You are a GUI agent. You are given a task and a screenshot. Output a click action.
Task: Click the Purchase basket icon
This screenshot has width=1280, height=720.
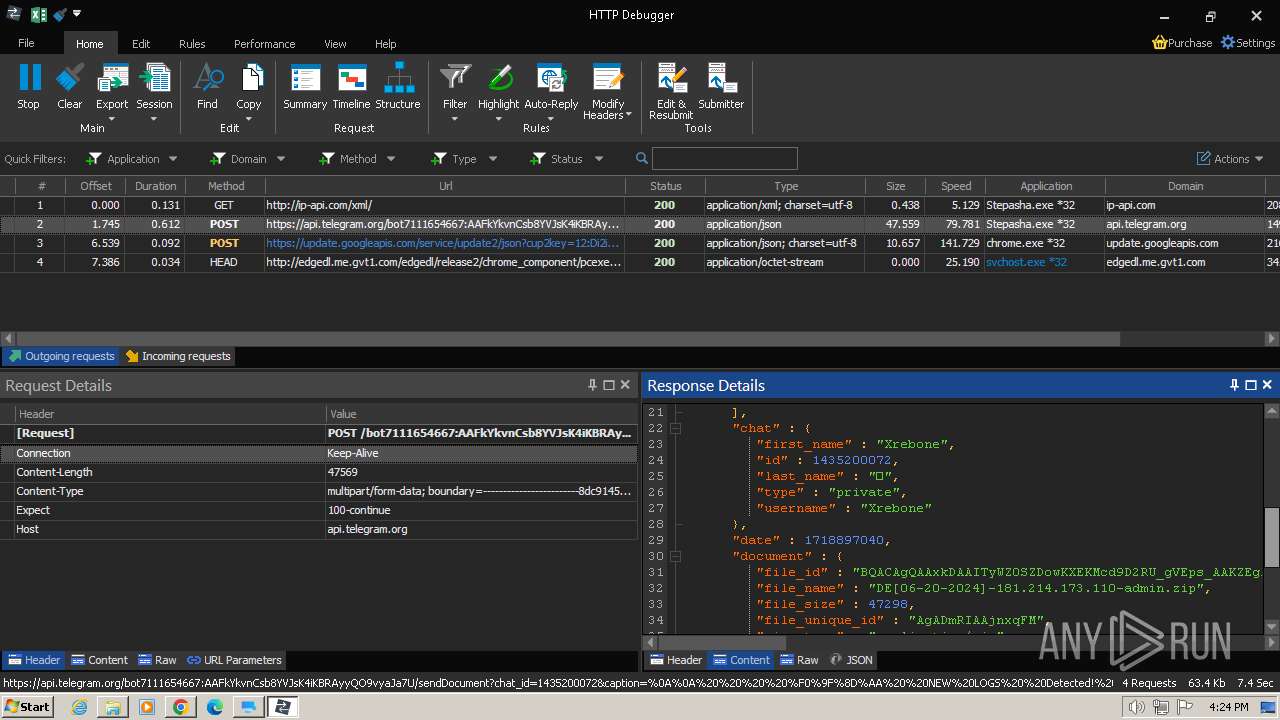(x=1159, y=43)
